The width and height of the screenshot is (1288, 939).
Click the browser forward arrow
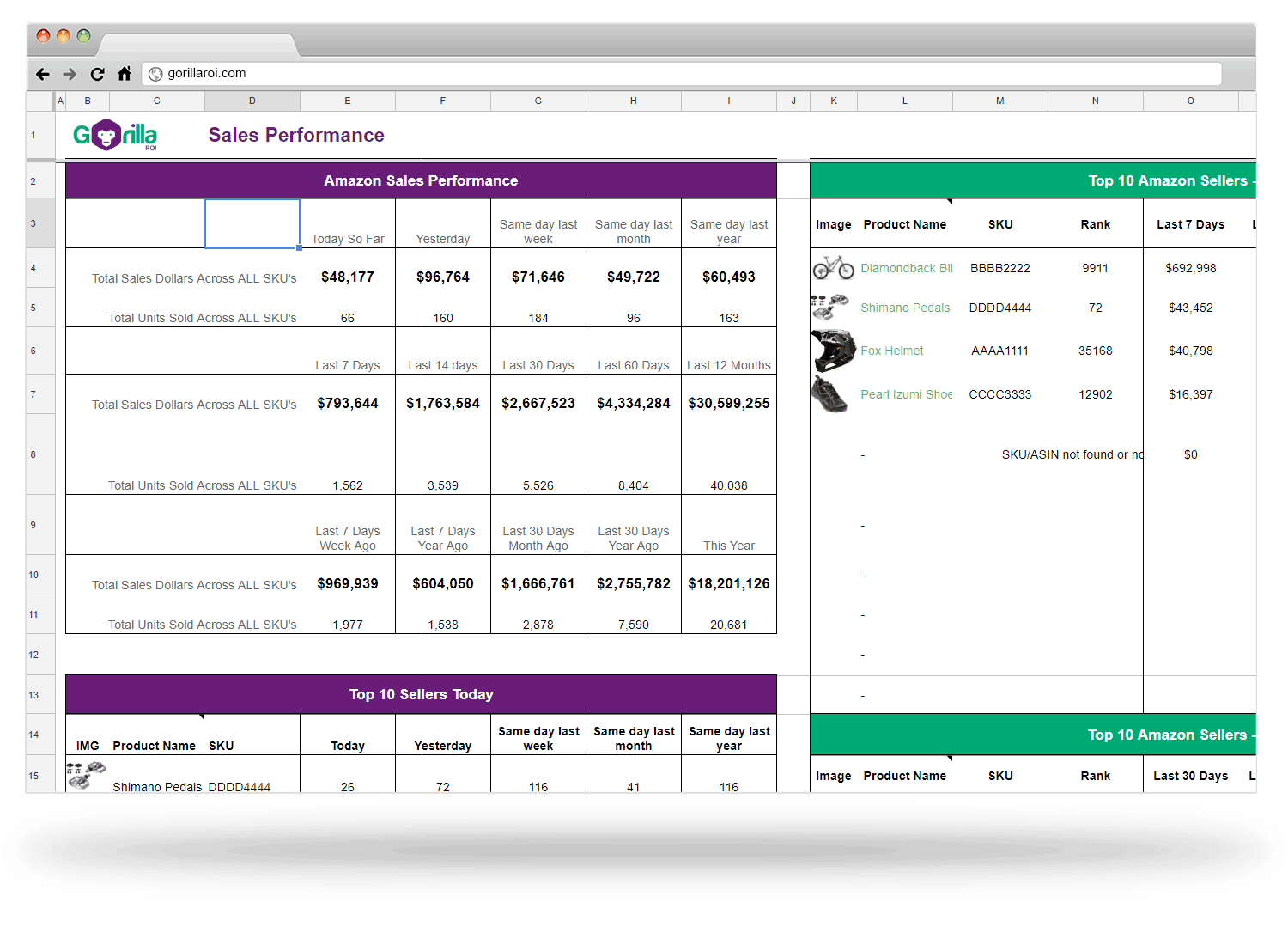[70, 74]
